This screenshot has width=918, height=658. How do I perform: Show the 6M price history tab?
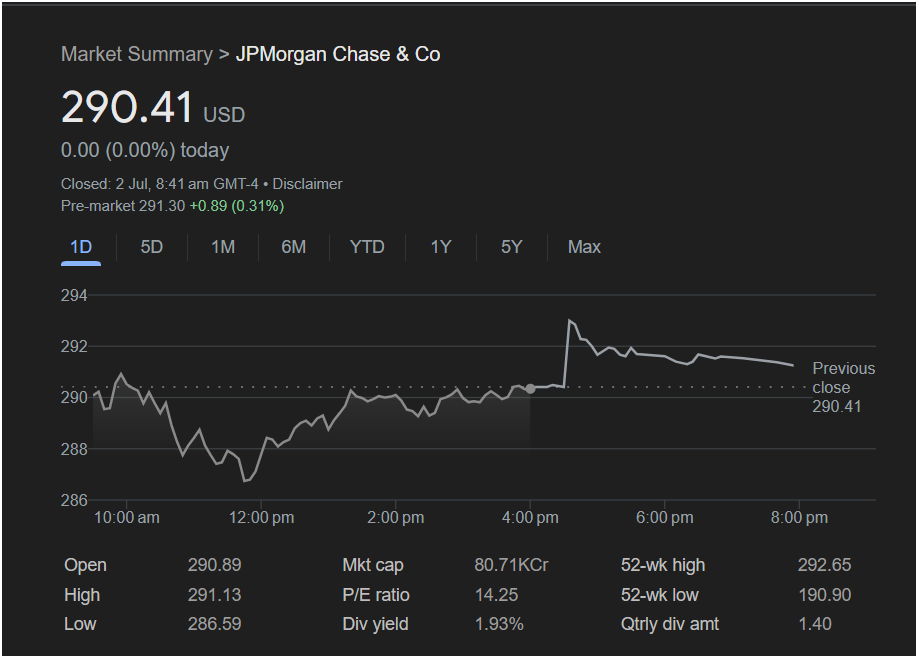click(294, 247)
